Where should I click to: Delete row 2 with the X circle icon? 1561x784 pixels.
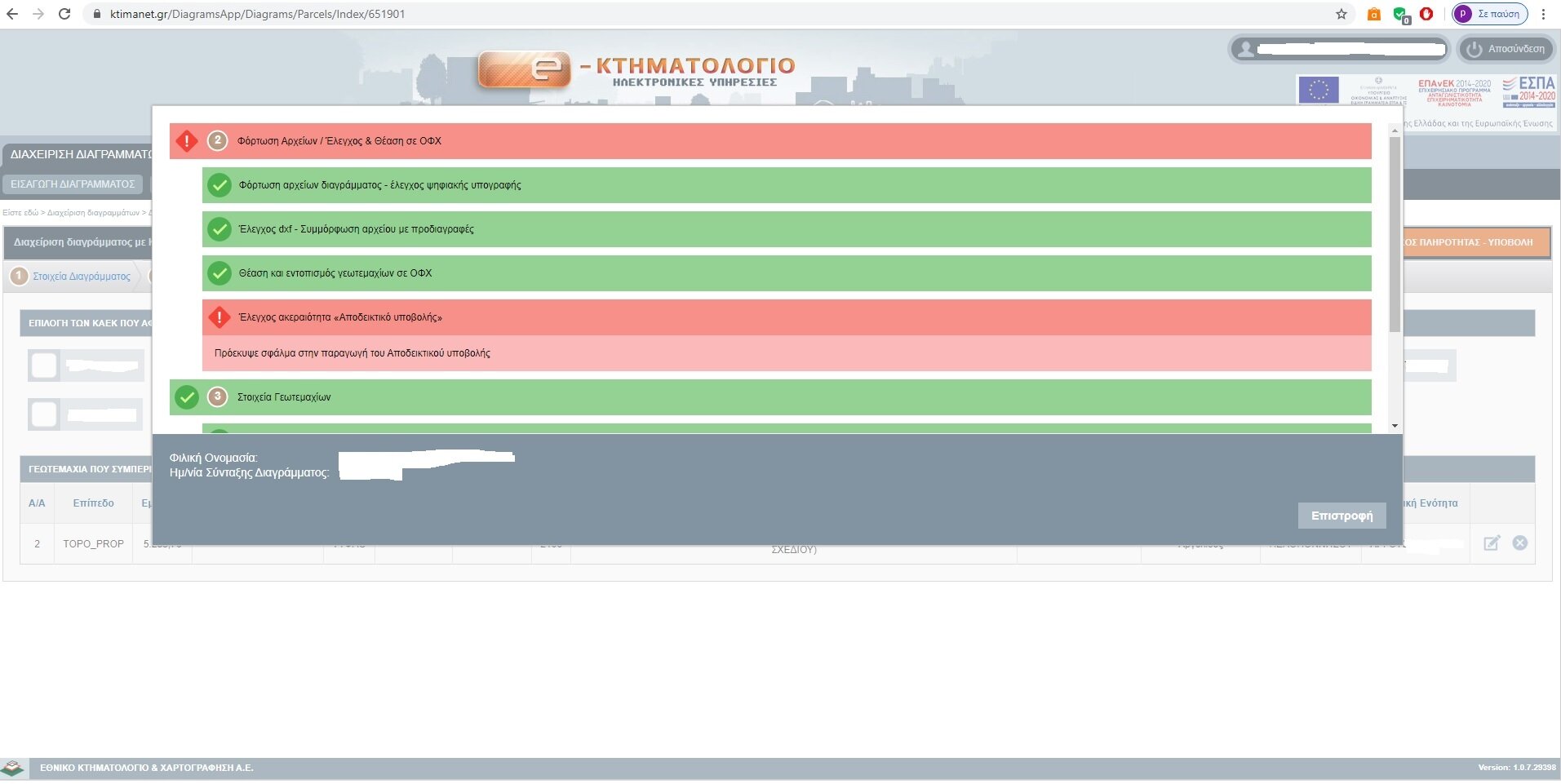pos(1520,543)
